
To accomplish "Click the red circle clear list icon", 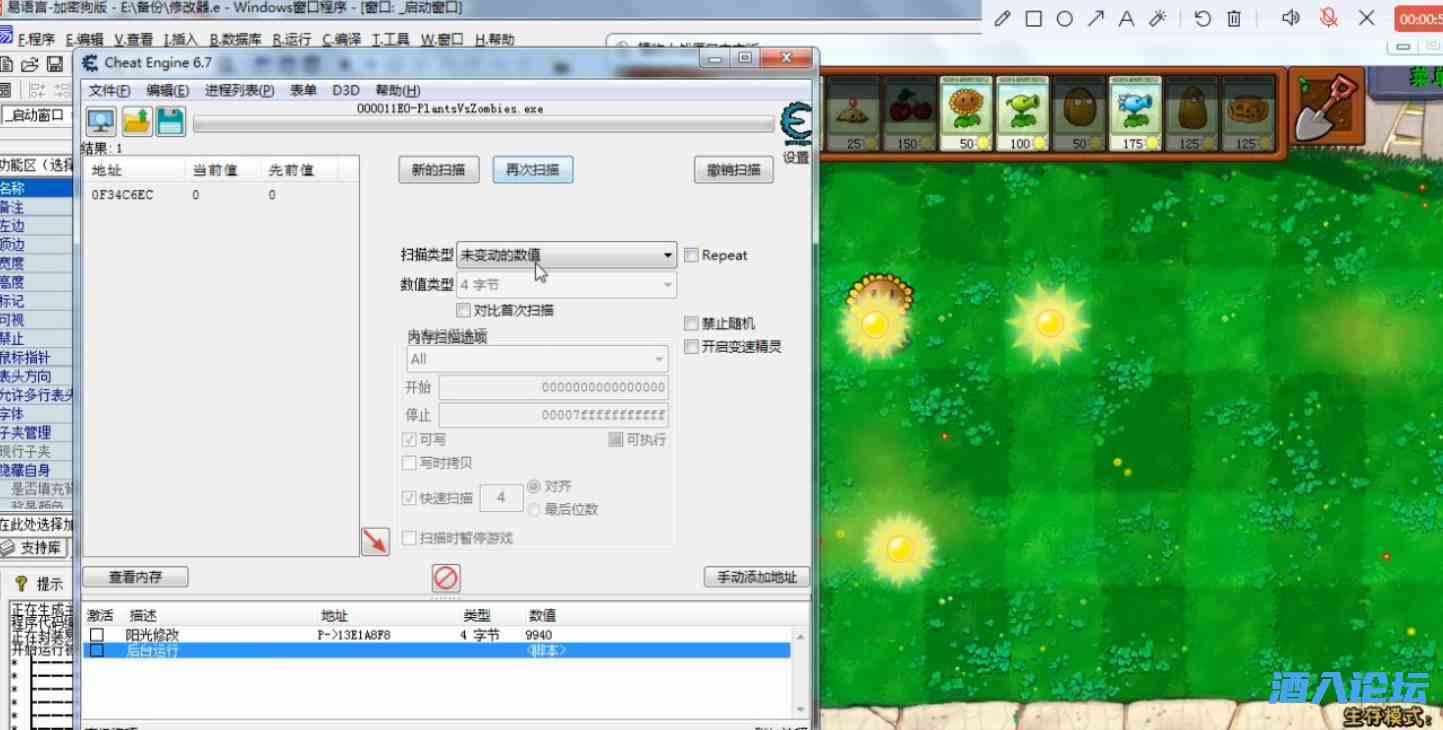I will pyautogui.click(x=446, y=577).
